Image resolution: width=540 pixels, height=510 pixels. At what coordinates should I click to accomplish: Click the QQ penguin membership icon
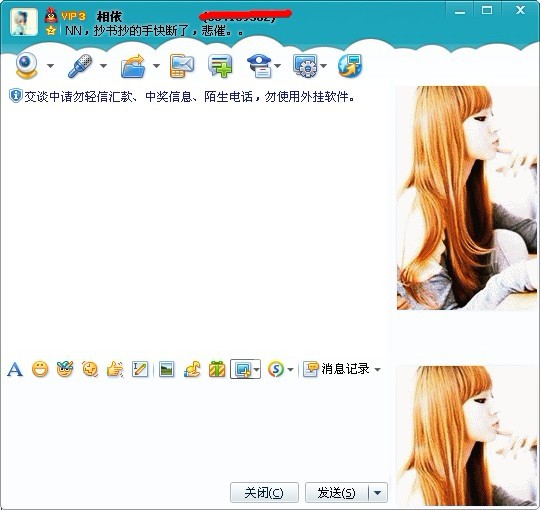pos(51,15)
